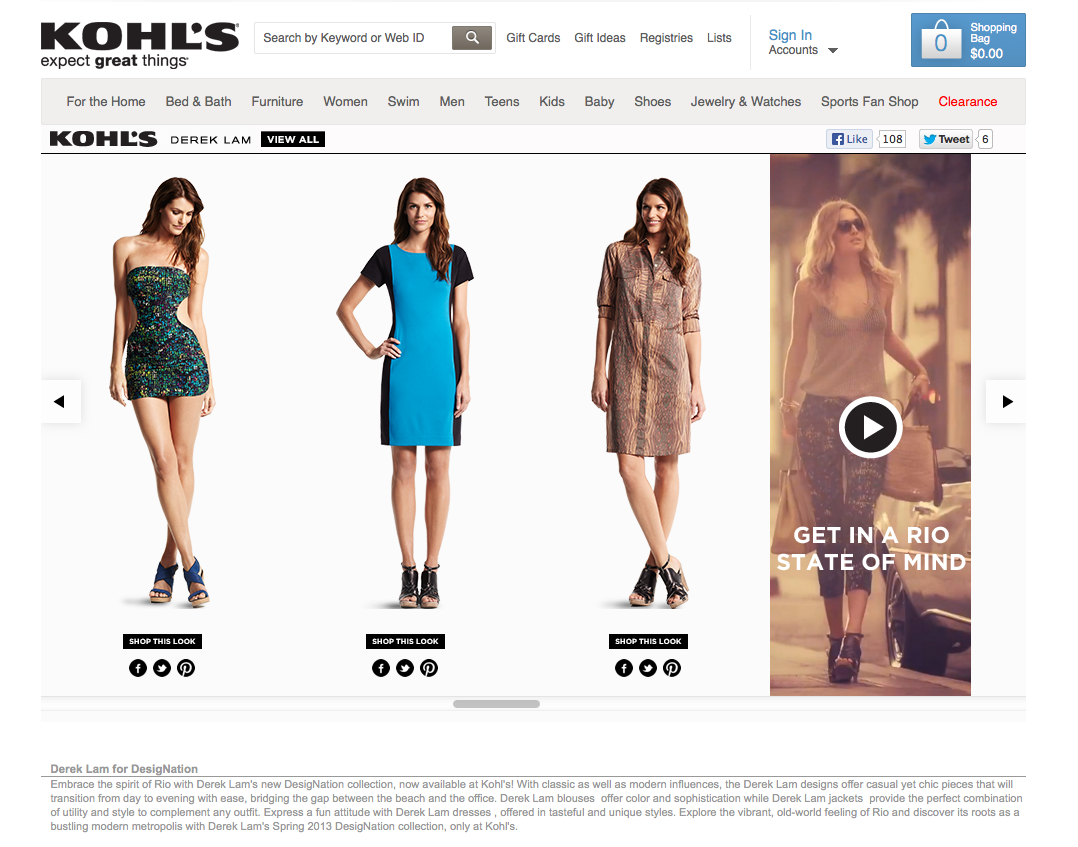Open the Kids menu
The image size is (1078, 847).
551,102
